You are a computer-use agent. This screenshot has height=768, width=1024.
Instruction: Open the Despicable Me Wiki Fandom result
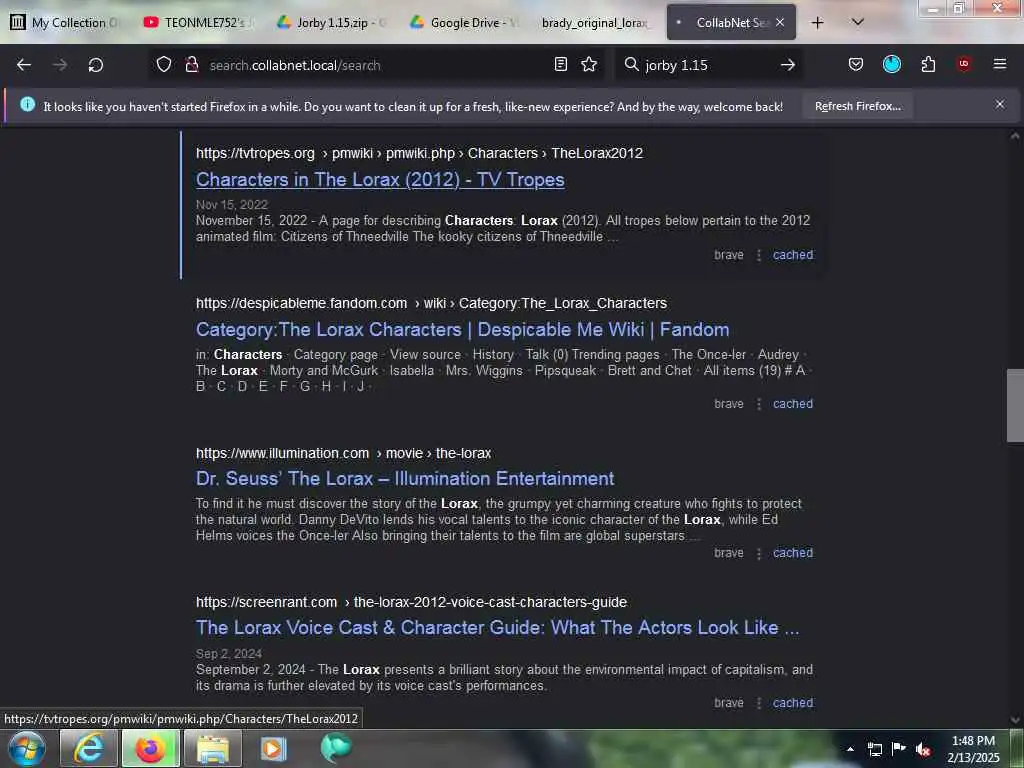point(462,329)
